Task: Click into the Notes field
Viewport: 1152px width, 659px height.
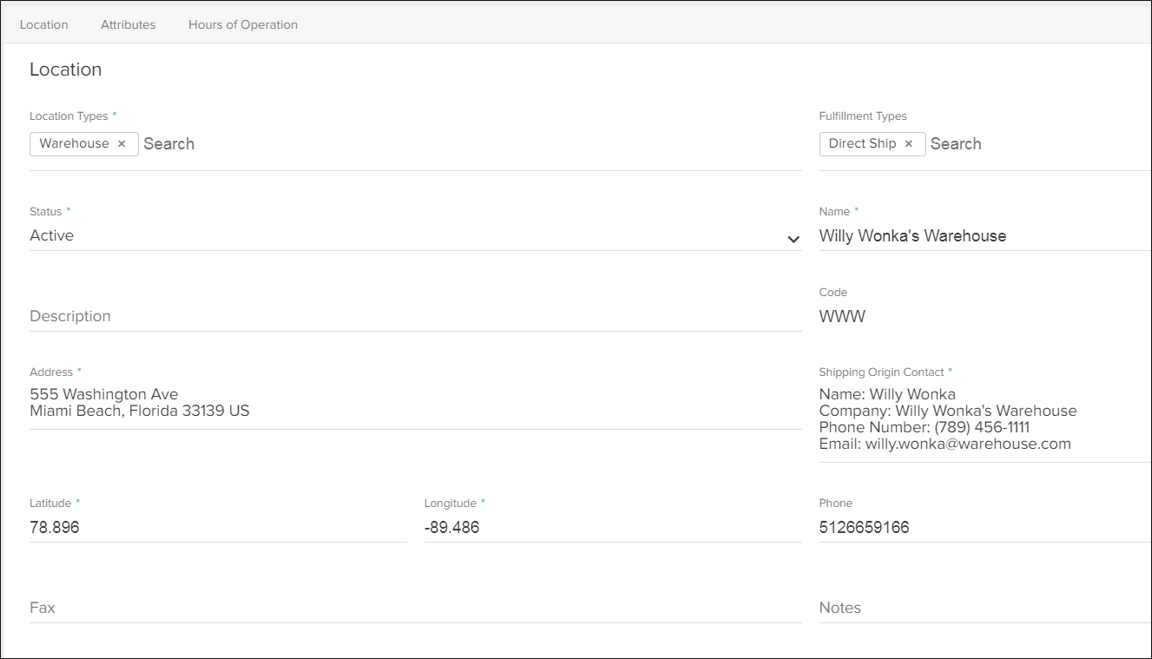Action: 984,608
